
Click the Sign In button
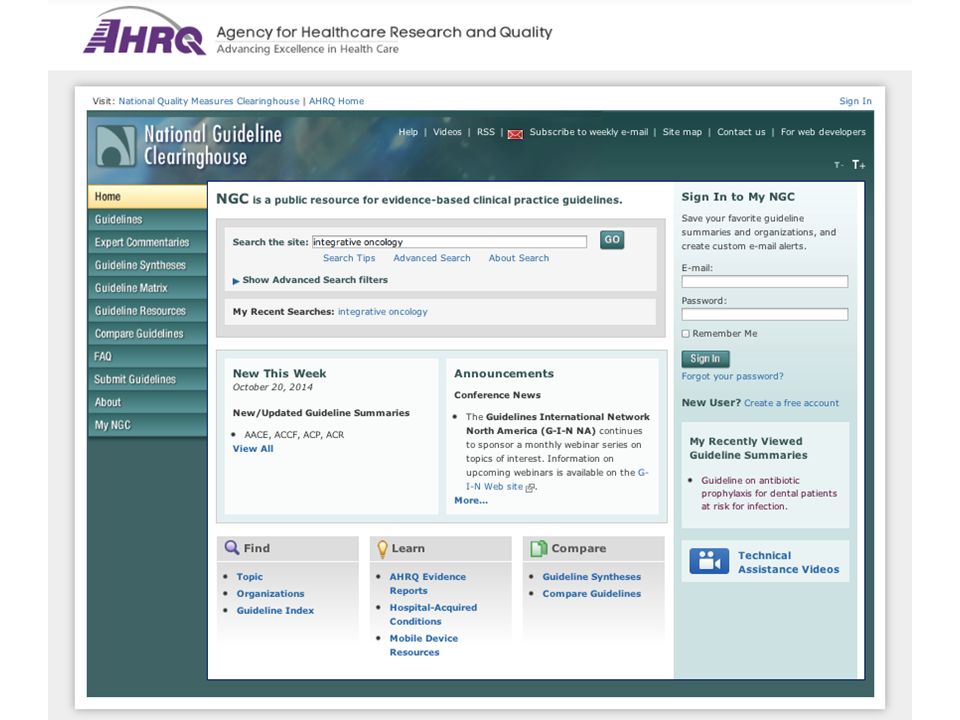pos(705,359)
